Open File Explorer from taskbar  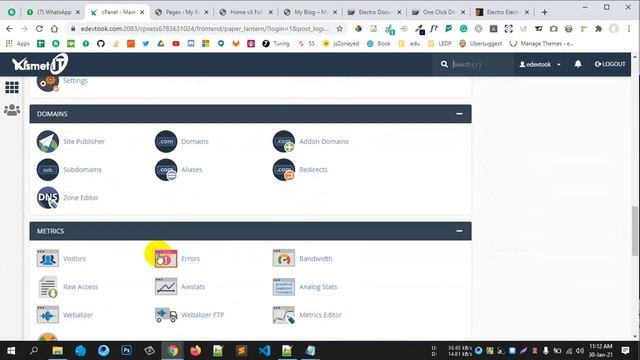58,351
